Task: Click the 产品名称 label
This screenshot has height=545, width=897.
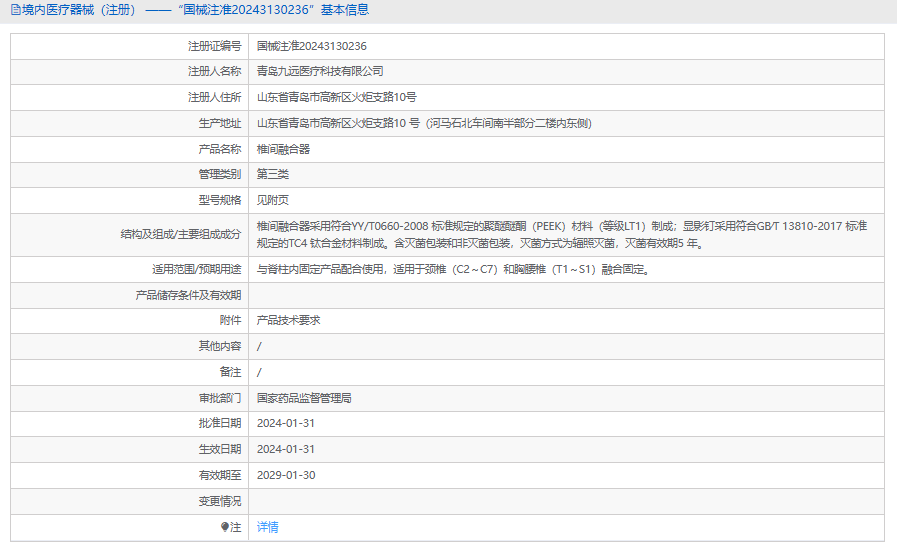Action: pos(220,149)
